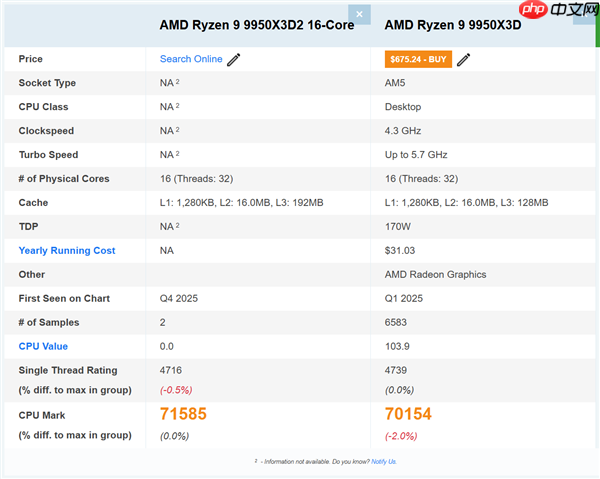Viewport: 600px width, 479px height.
Task: Click the Up to 5.7 GHz turbo value
Action: pos(416,155)
